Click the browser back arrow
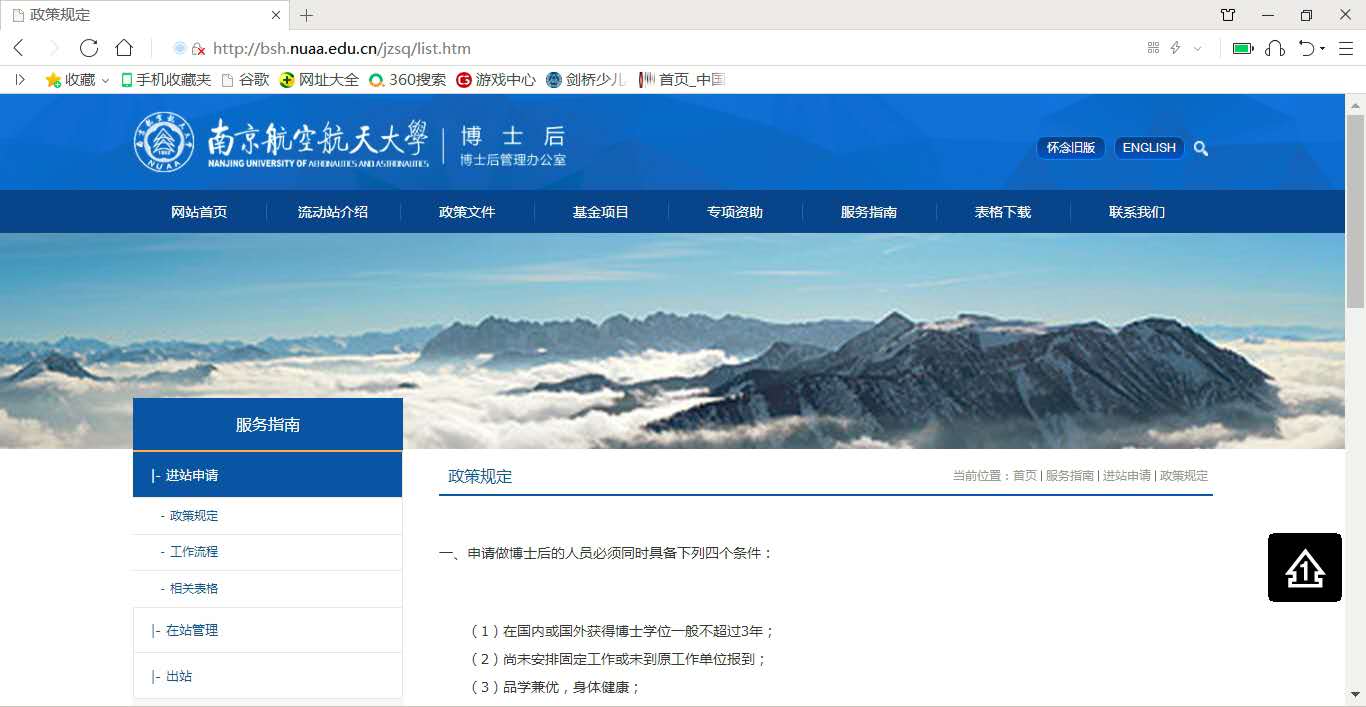 tap(19, 48)
